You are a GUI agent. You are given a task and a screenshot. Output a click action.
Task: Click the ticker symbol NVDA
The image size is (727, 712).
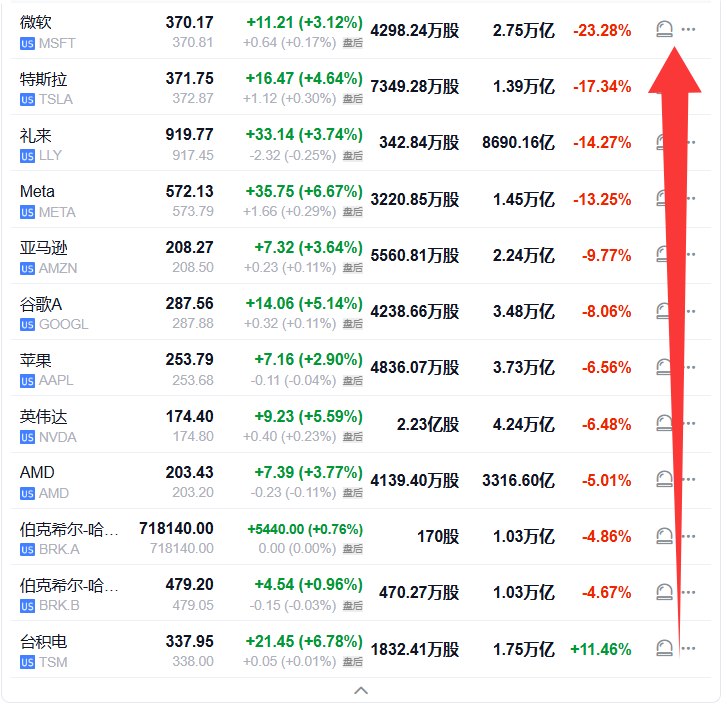click(57, 437)
